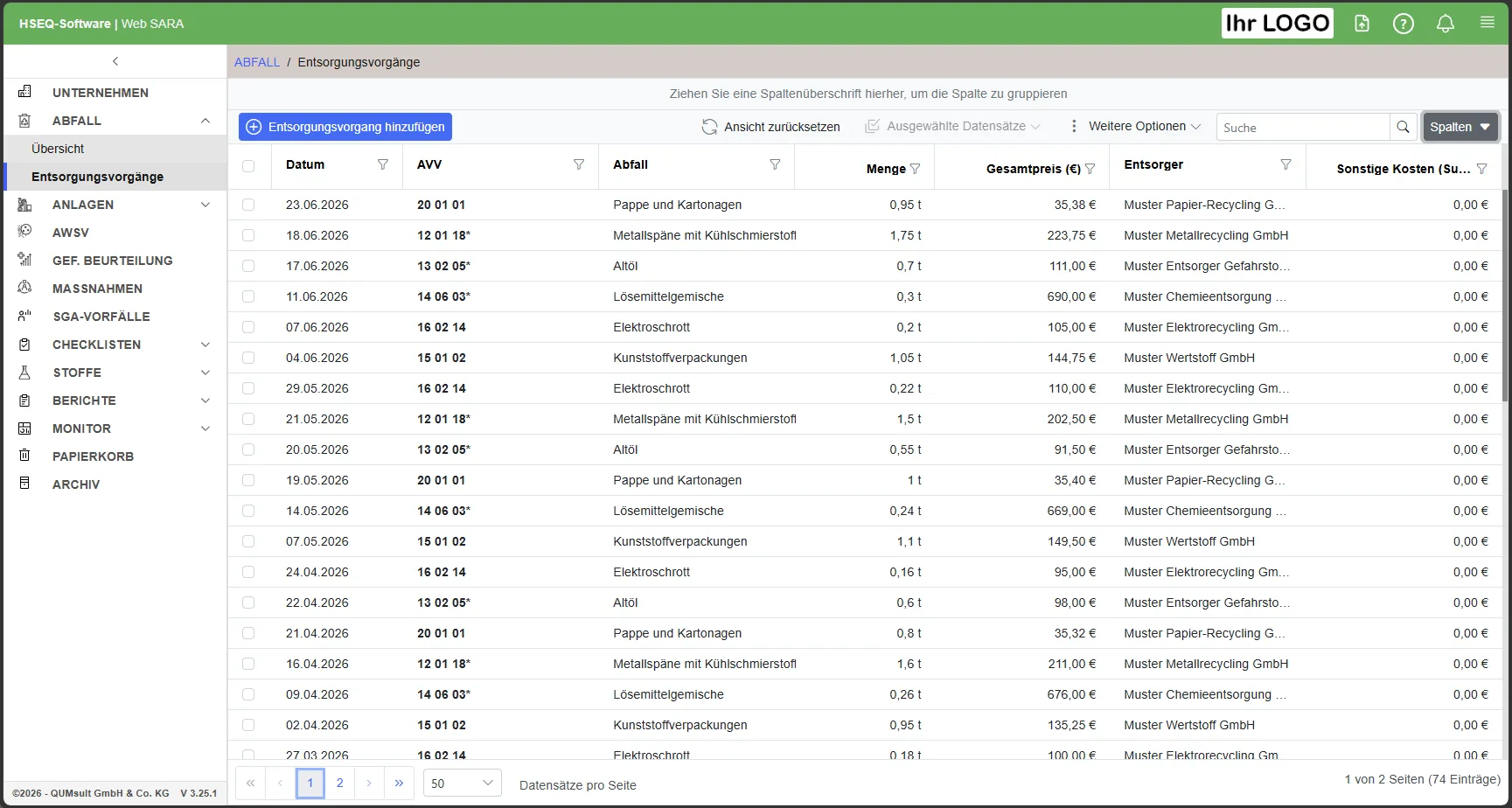The height and width of the screenshot is (808, 1512).
Task: Click the ABFALL breadcrumb link
Action: (x=257, y=62)
